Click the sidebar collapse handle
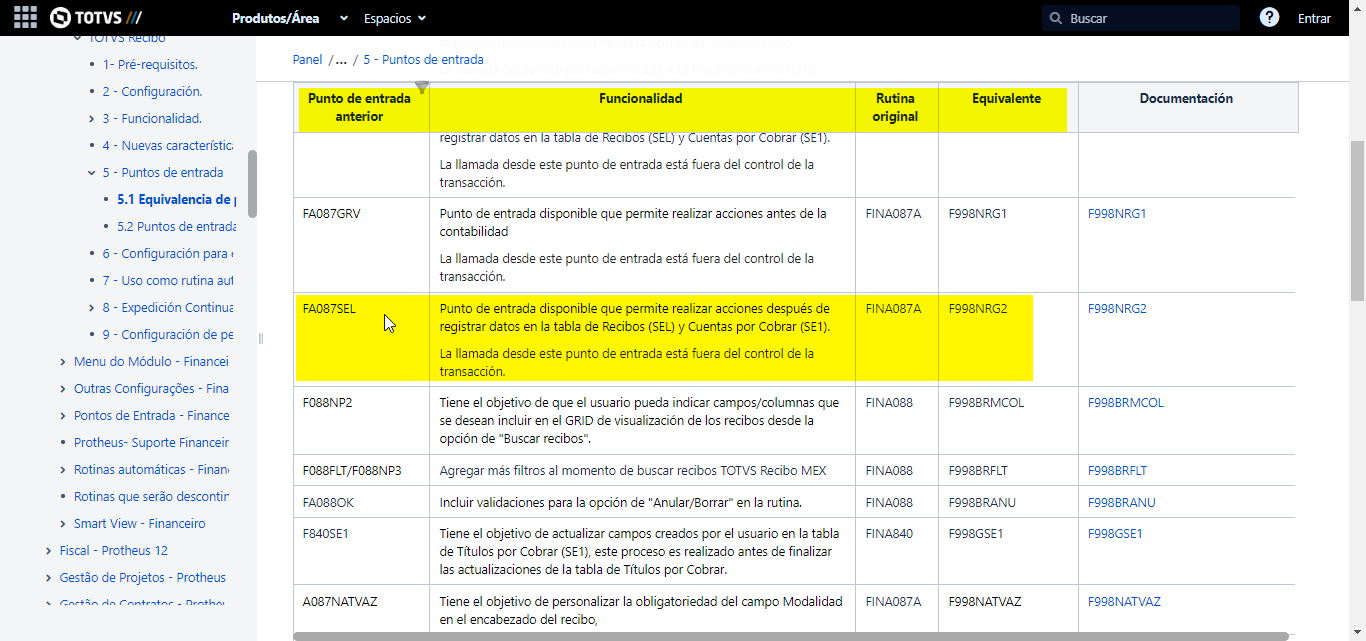 pos(260,338)
